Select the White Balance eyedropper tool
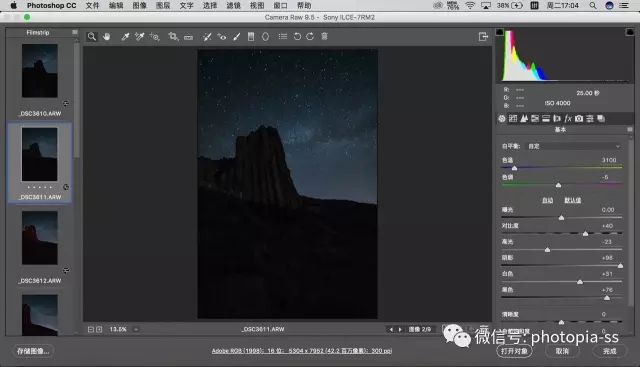The image size is (640, 367). (125, 37)
